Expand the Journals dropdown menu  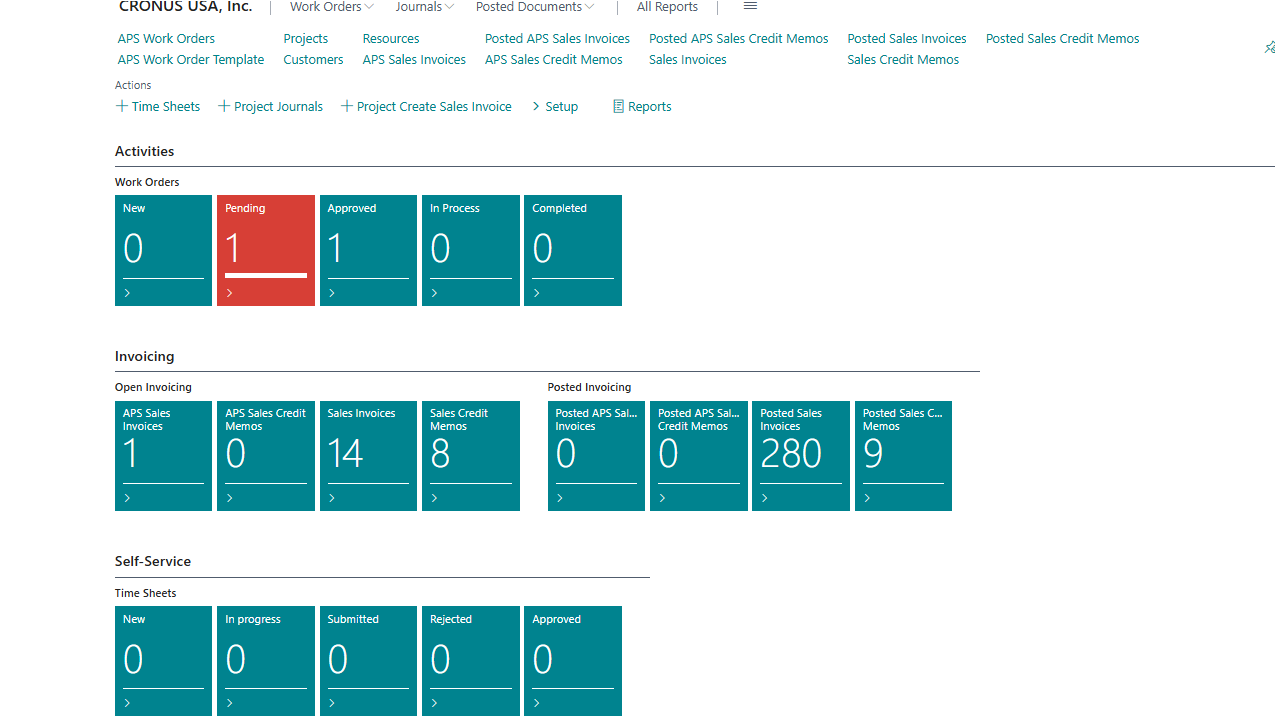click(424, 7)
